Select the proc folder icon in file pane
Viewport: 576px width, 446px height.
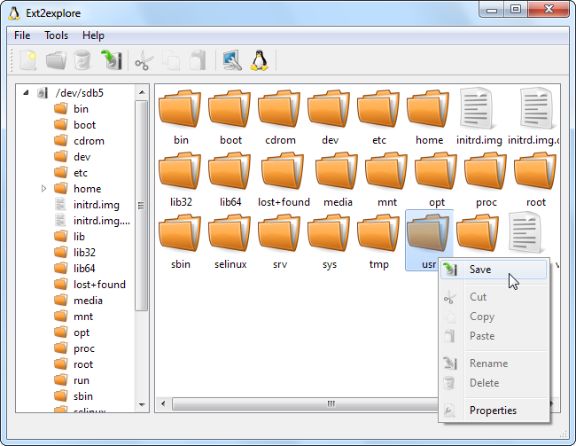point(486,171)
